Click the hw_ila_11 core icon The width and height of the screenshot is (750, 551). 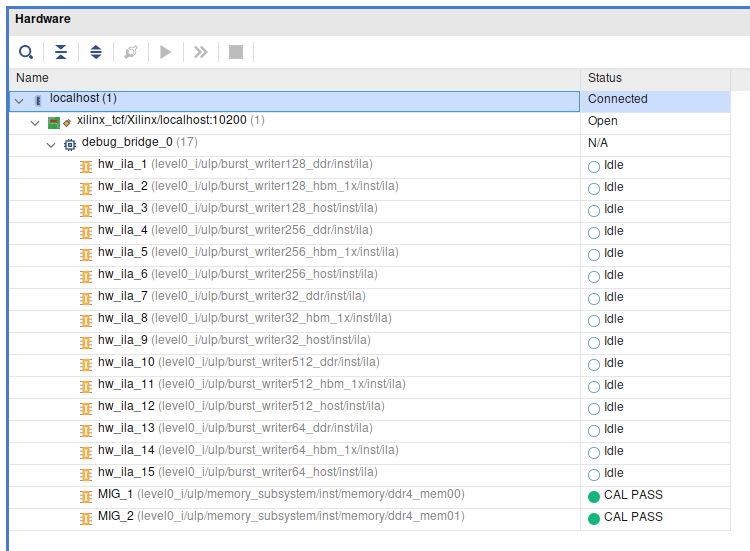(86, 387)
